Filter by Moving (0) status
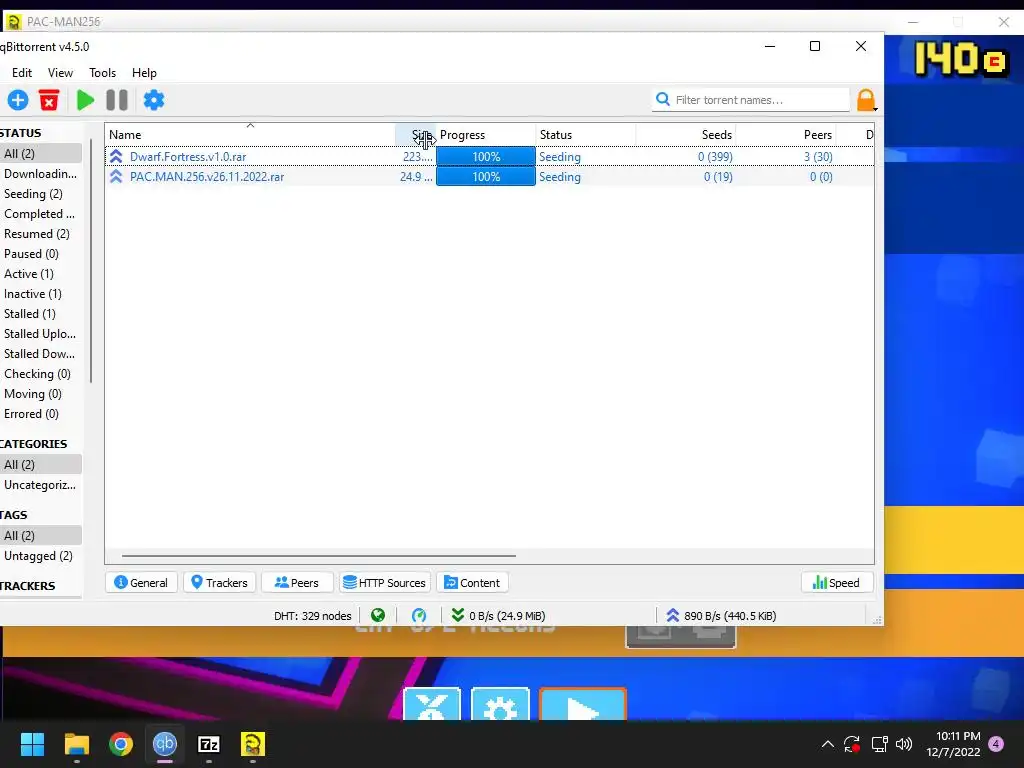This screenshot has height=768, width=1024. click(x=40, y=394)
